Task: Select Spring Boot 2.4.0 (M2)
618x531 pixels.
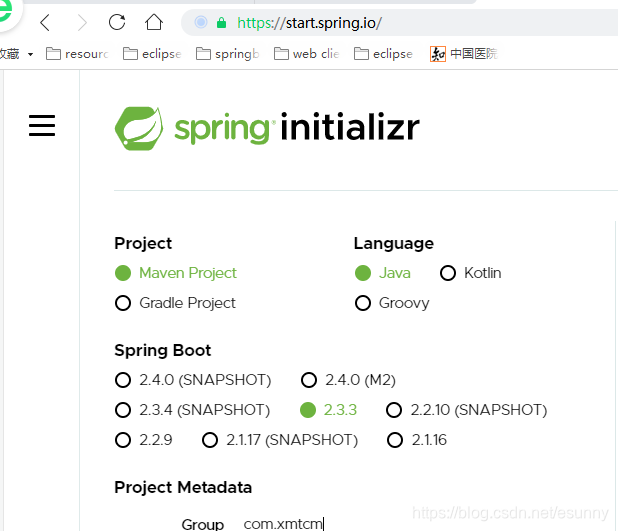Action: pyautogui.click(x=309, y=380)
